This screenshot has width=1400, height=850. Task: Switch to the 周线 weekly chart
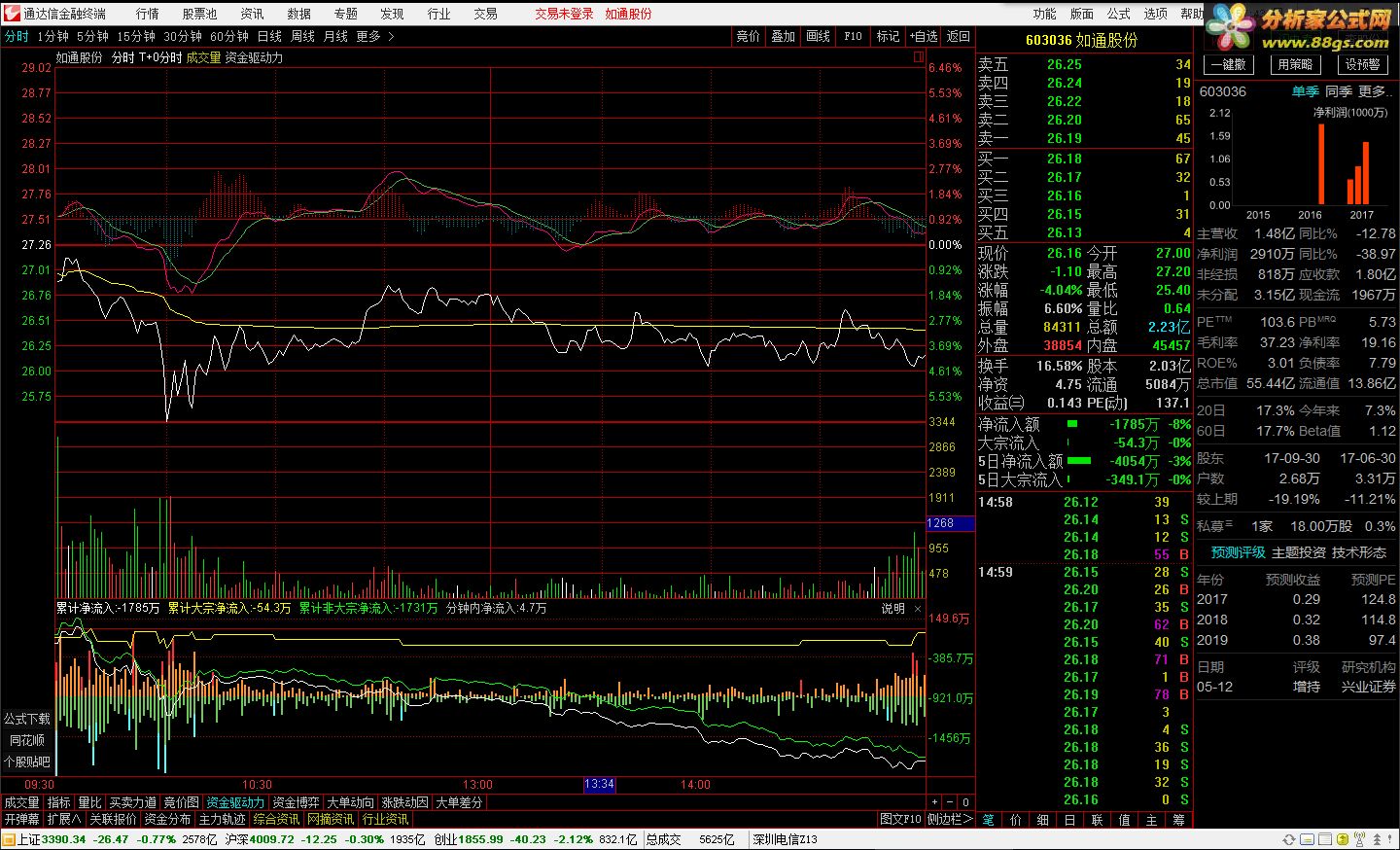pyautogui.click(x=302, y=36)
